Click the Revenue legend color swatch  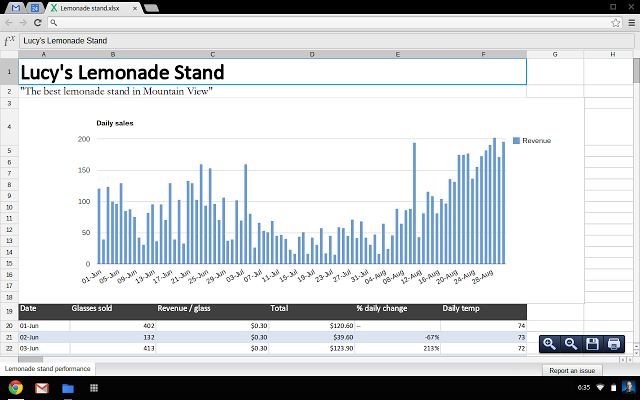click(x=516, y=141)
